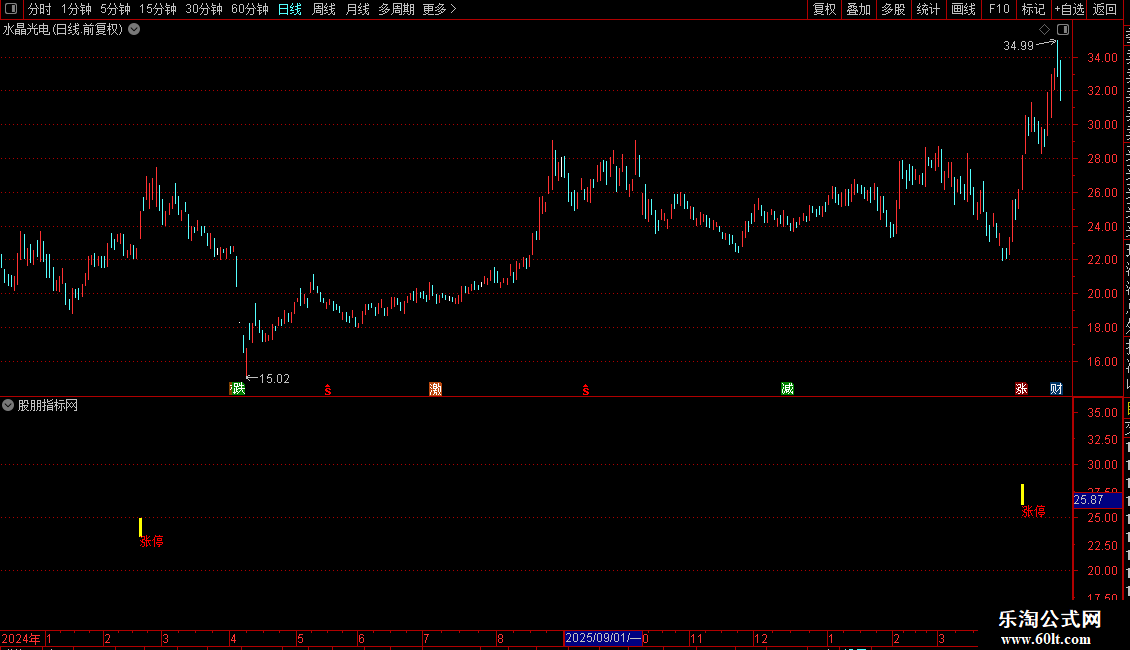Select the 30分钟 period tab
This screenshot has width=1130, height=650.
point(204,9)
